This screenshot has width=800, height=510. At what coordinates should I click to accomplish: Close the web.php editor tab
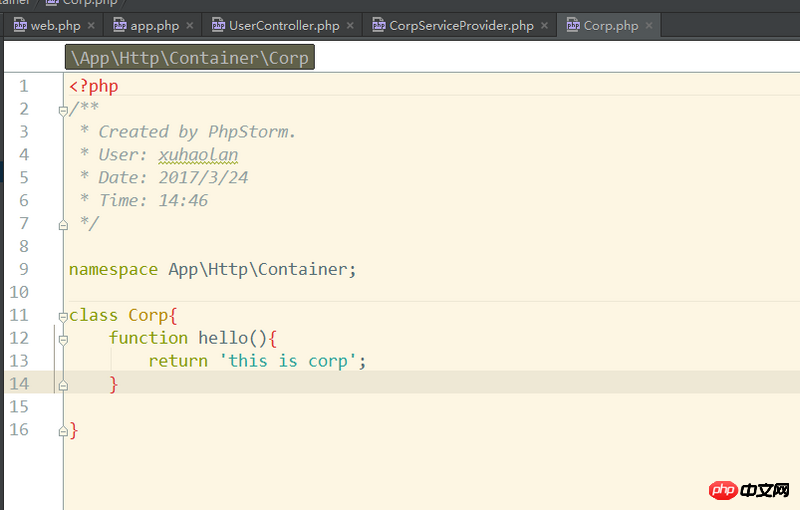(92, 26)
